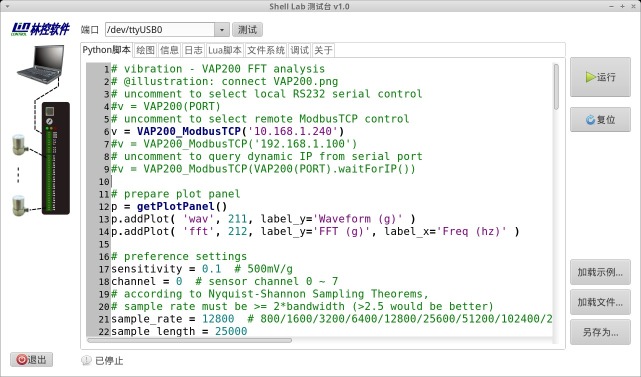Switch to the 关于 about tab
Image resolution: width=641 pixels, height=377 pixels.
point(323,50)
